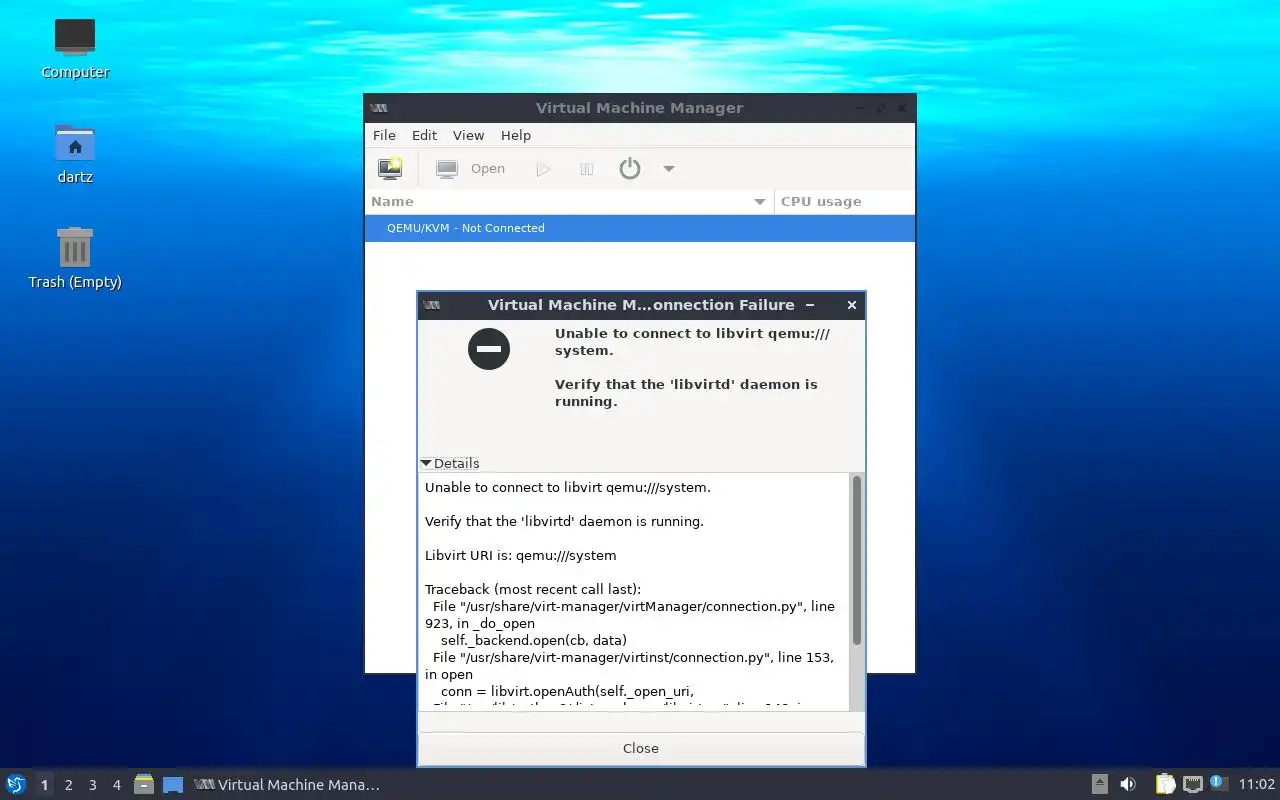
Task: Click the Details text area scrollbar
Action: 856,560
